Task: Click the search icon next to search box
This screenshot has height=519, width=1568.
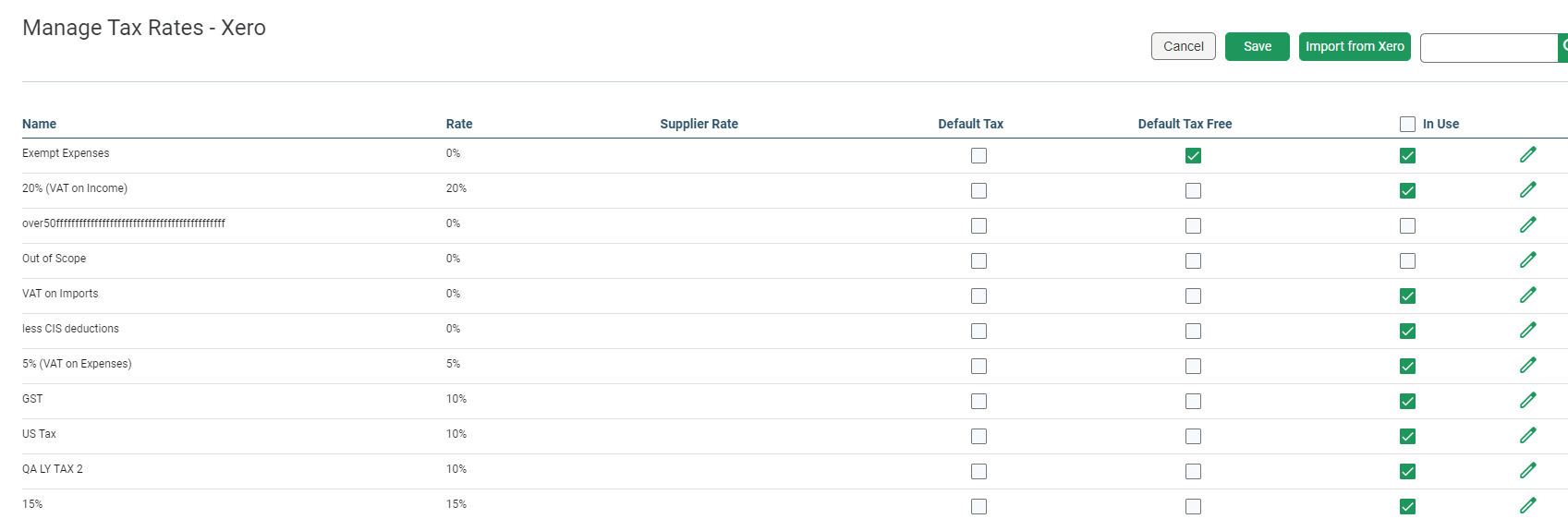Action: (x=1563, y=47)
